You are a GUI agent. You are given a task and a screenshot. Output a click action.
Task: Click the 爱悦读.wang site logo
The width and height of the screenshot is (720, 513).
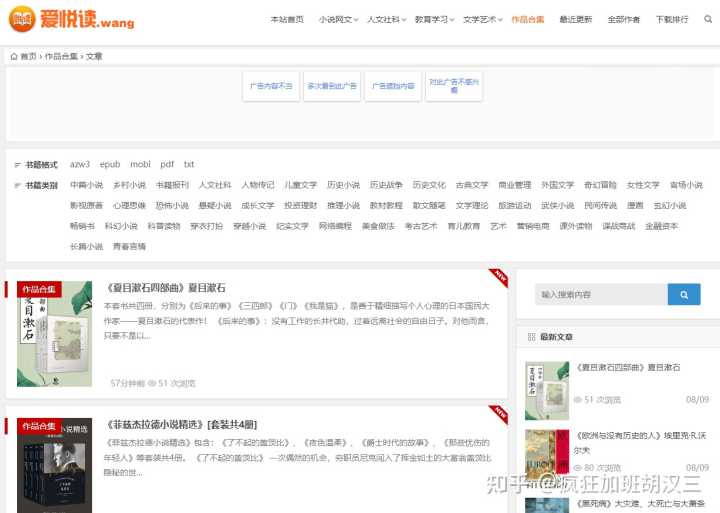coord(72,19)
